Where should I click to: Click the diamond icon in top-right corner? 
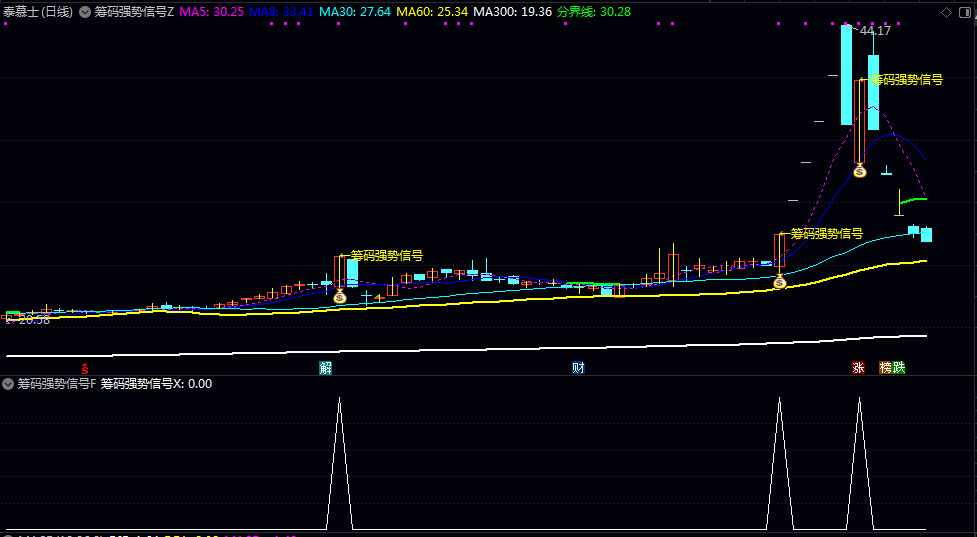pos(948,11)
